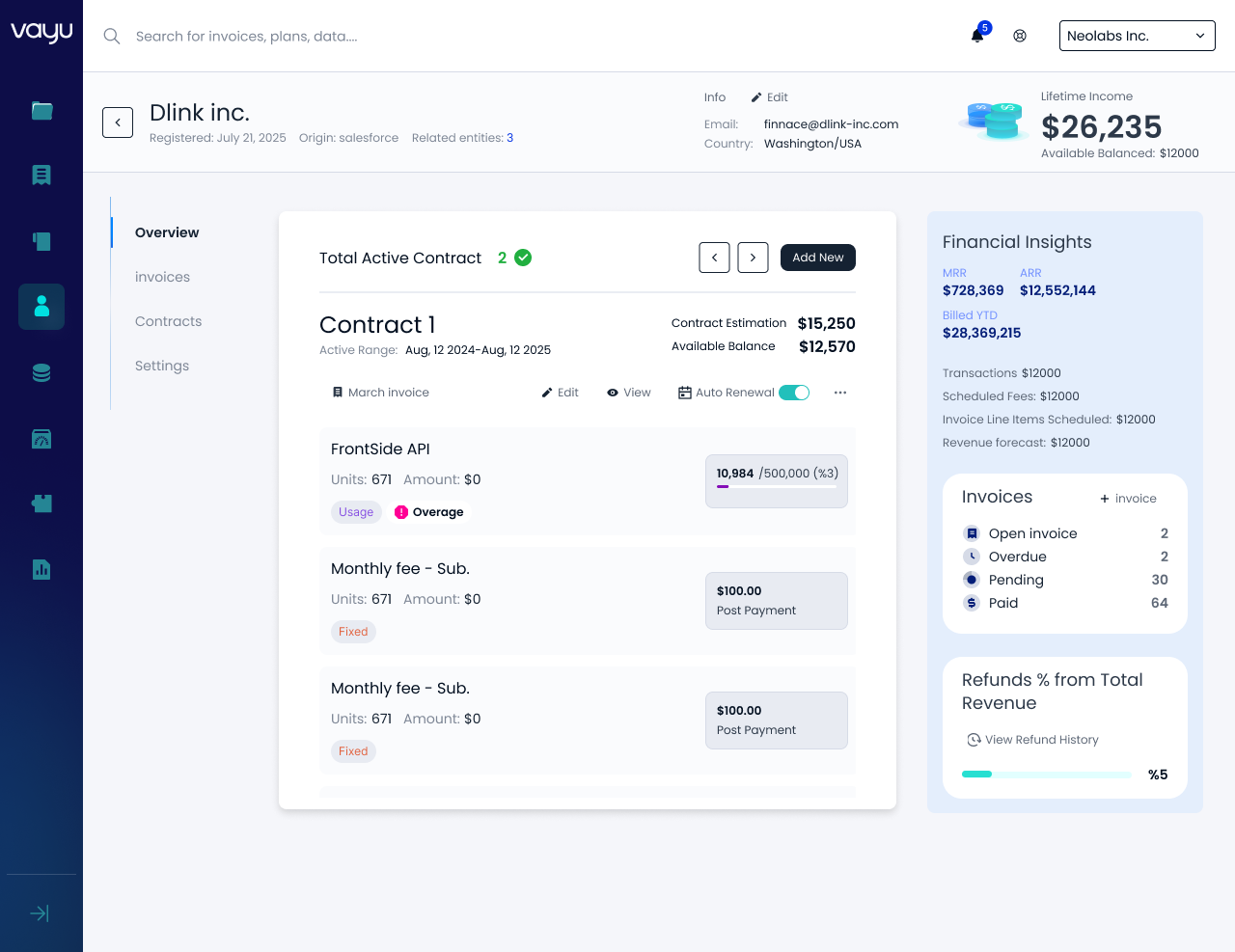Click the invoice receipt sidebar icon
The width and height of the screenshot is (1235, 952).
pos(41,175)
